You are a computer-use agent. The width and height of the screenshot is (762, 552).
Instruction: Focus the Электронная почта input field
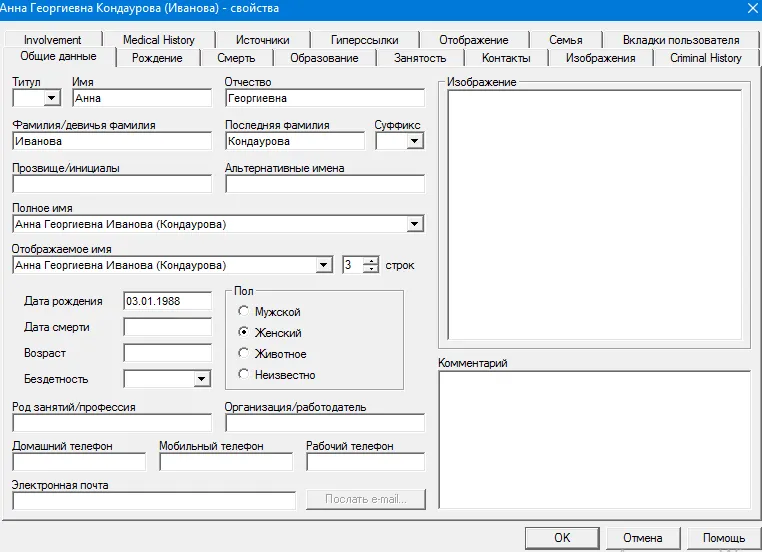(154, 500)
